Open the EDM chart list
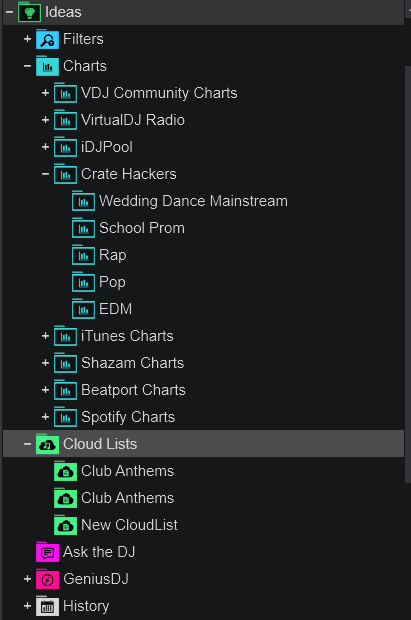The height and width of the screenshot is (620, 411). click(115, 309)
